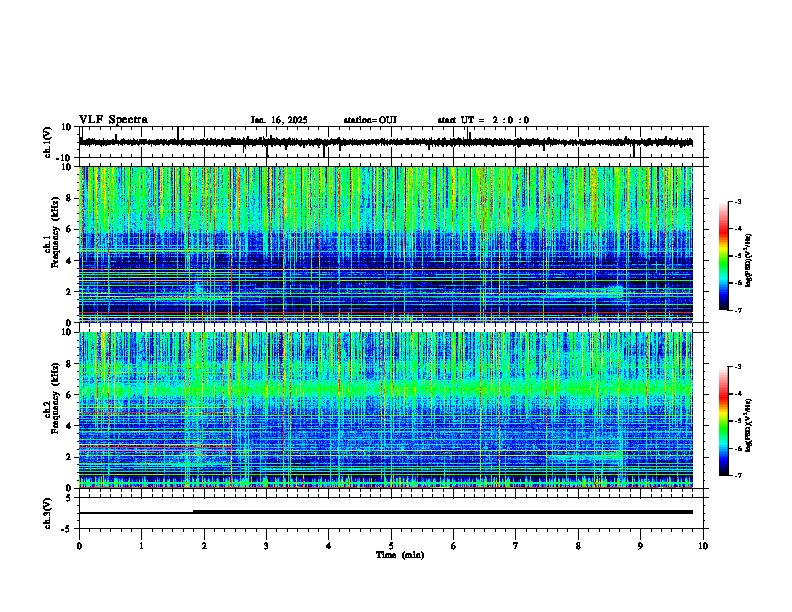792x612 pixels.
Task: Click the time axis tick label 5
Action: (391, 546)
